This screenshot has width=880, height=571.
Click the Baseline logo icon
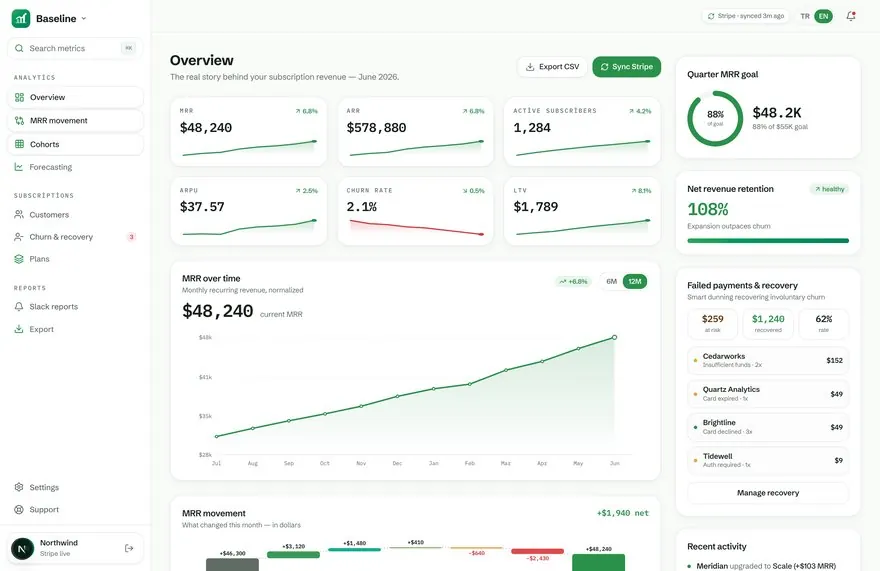pyautogui.click(x=21, y=19)
